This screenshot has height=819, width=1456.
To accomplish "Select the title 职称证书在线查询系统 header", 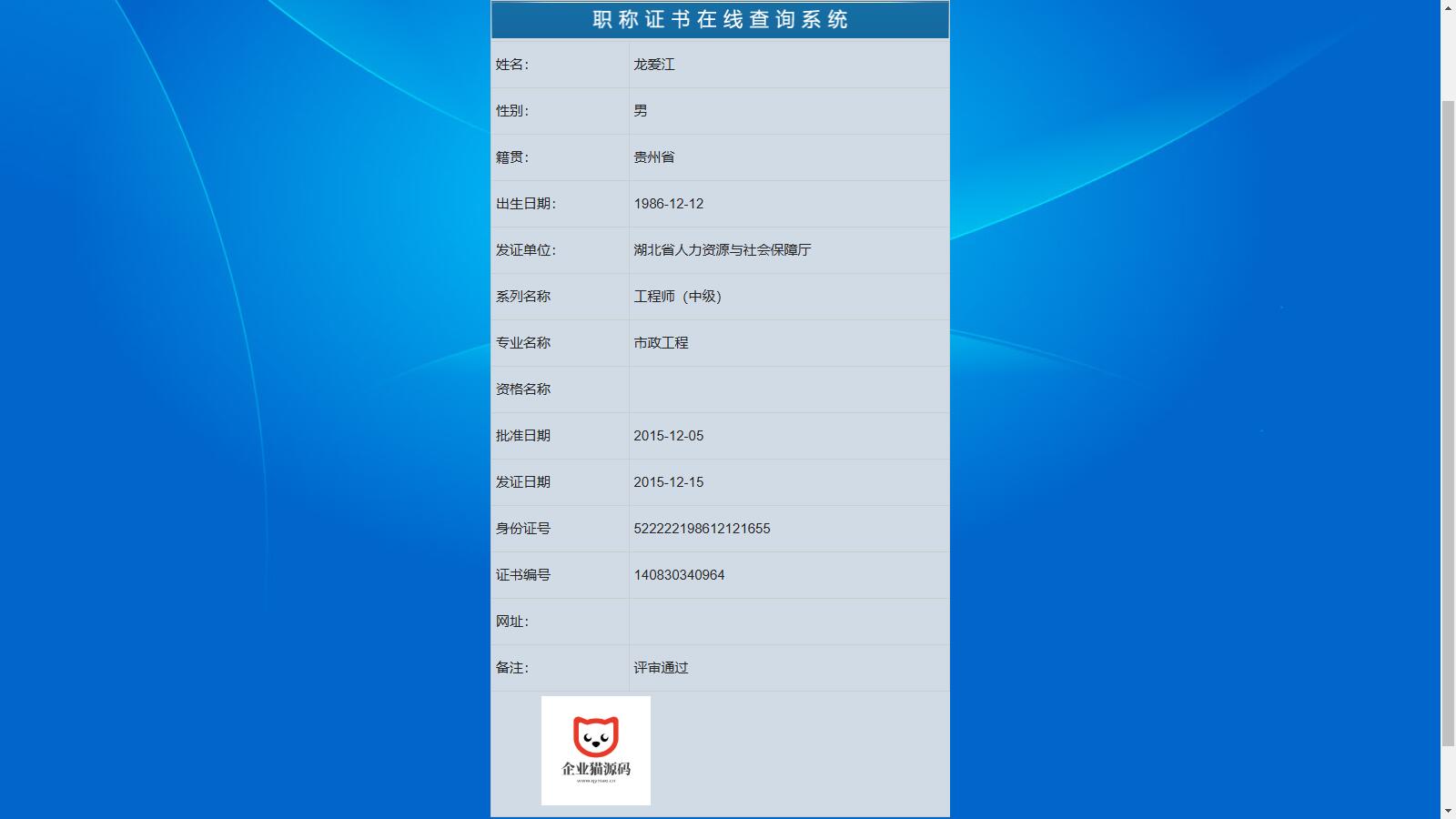I will click(719, 18).
